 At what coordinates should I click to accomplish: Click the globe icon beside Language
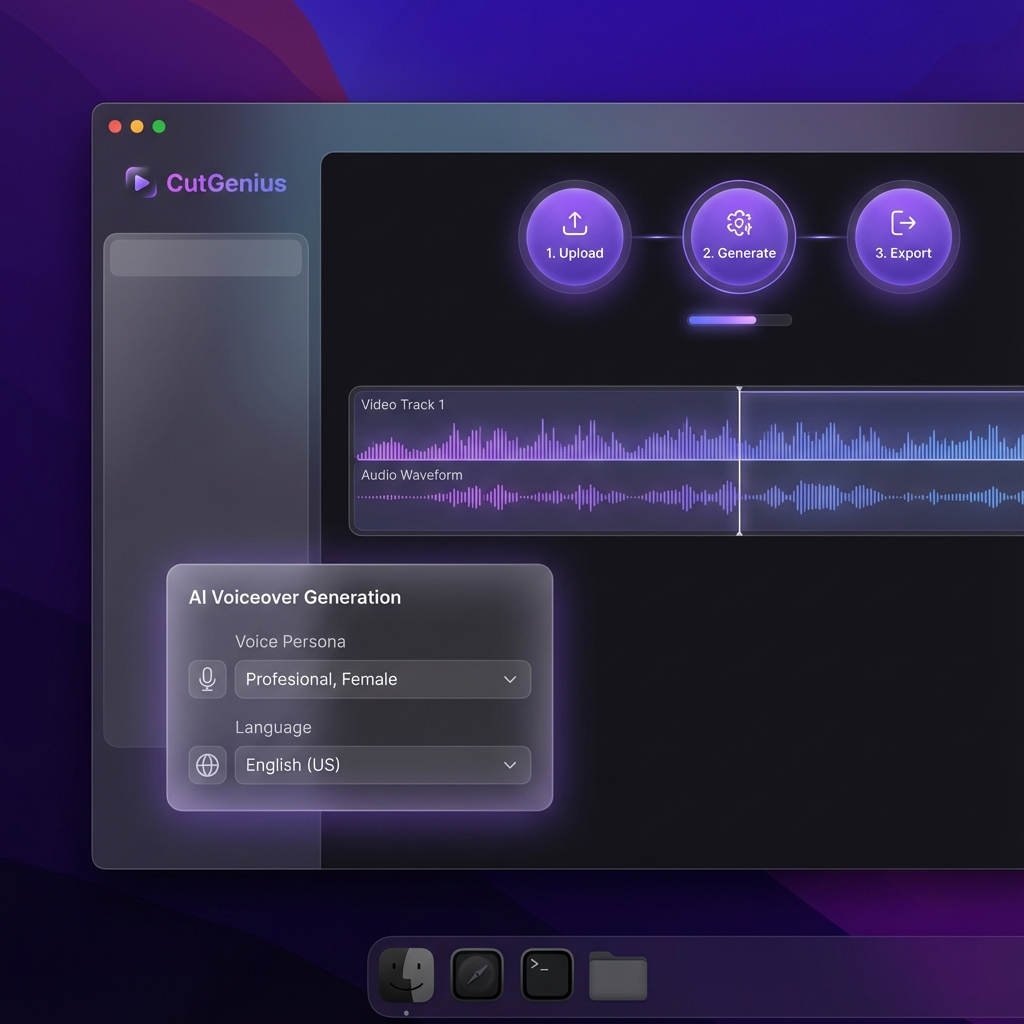click(x=207, y=765)
